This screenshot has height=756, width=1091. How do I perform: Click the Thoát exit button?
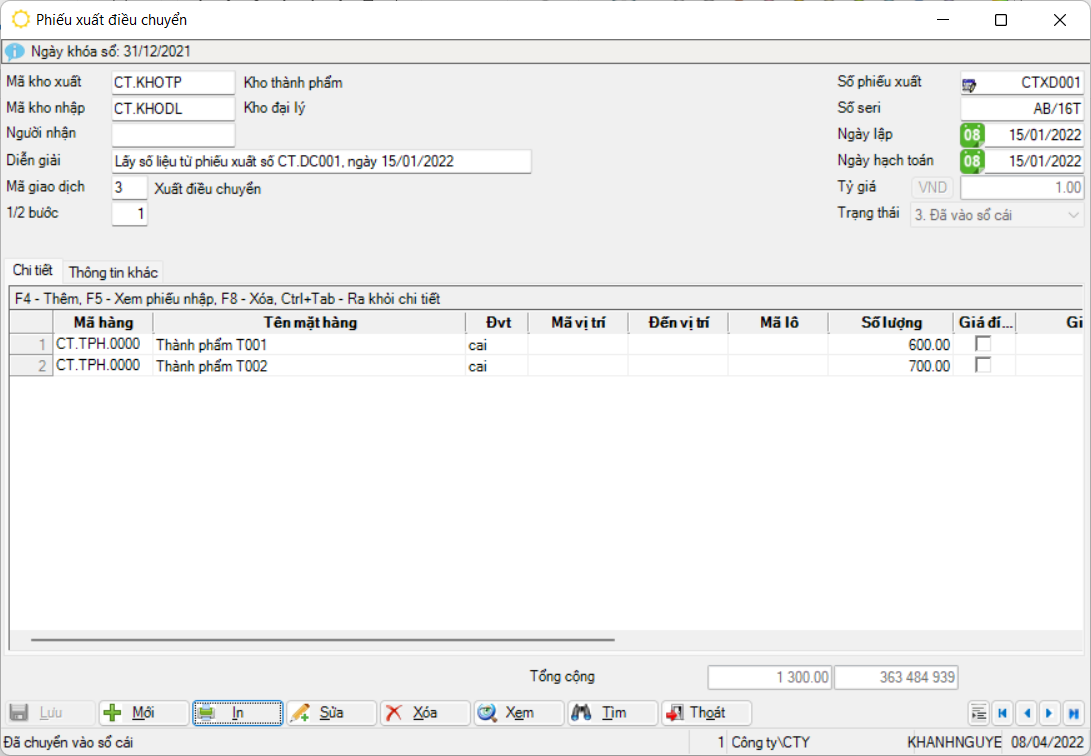pos(706,713)
